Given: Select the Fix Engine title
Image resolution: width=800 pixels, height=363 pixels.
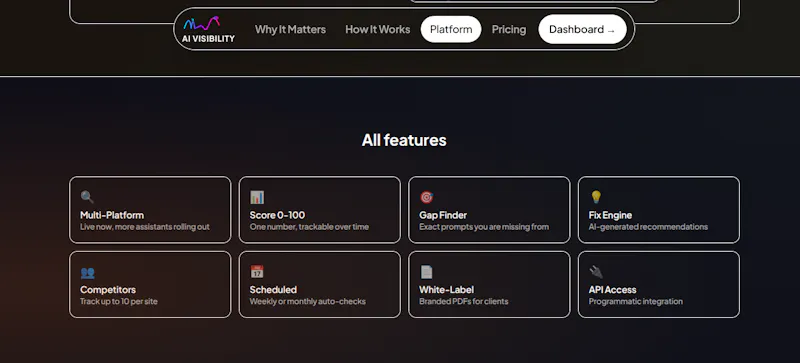Looking at the screenshot, I should 610,215.
